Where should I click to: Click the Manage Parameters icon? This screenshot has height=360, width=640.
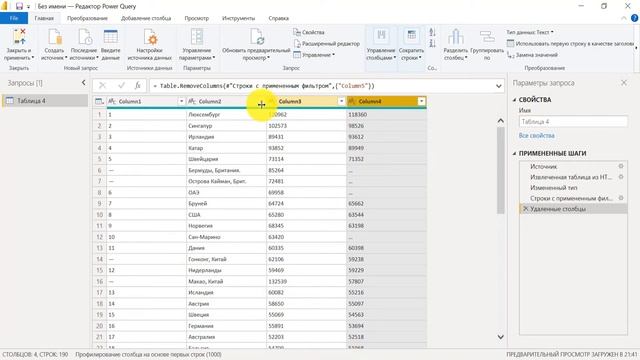point(197,37)
